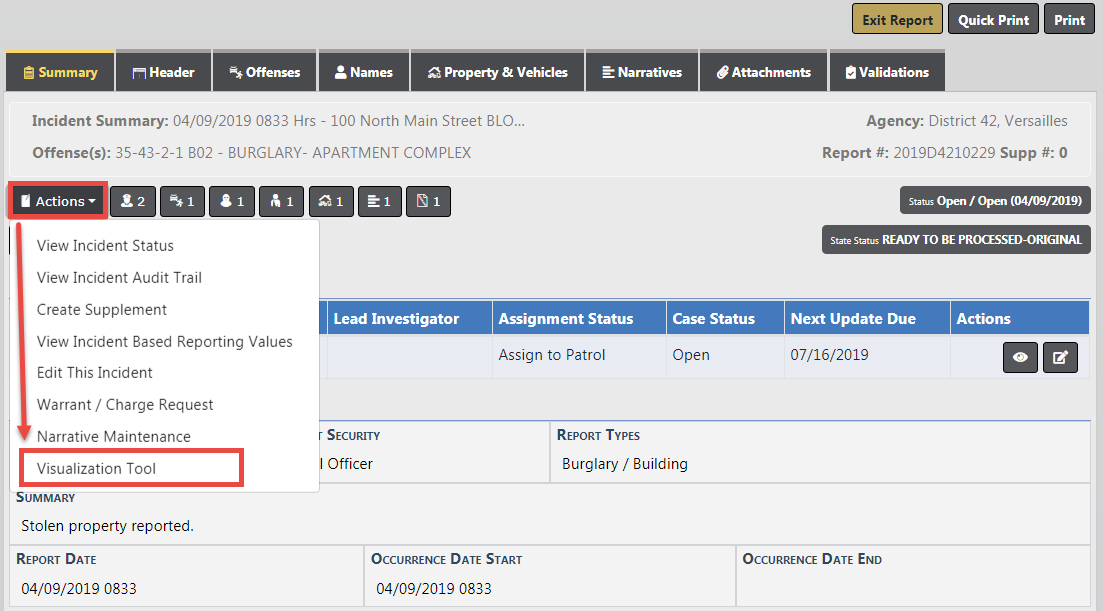Click the standing person count badge
The image size is (1103, 611).
(x=281, y=201)
